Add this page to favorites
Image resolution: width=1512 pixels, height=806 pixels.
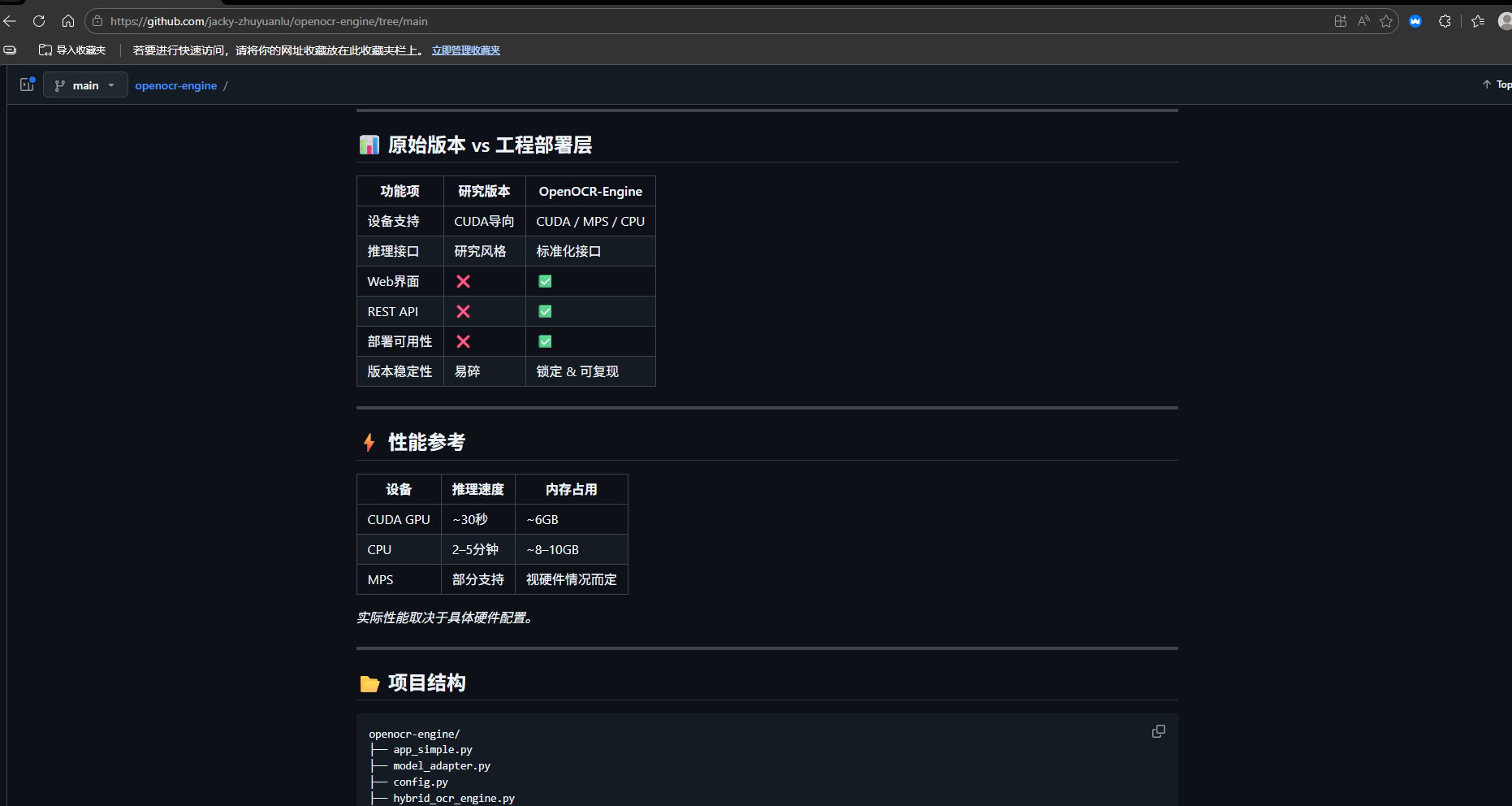pyautogui.click(x=1386, y=21)
